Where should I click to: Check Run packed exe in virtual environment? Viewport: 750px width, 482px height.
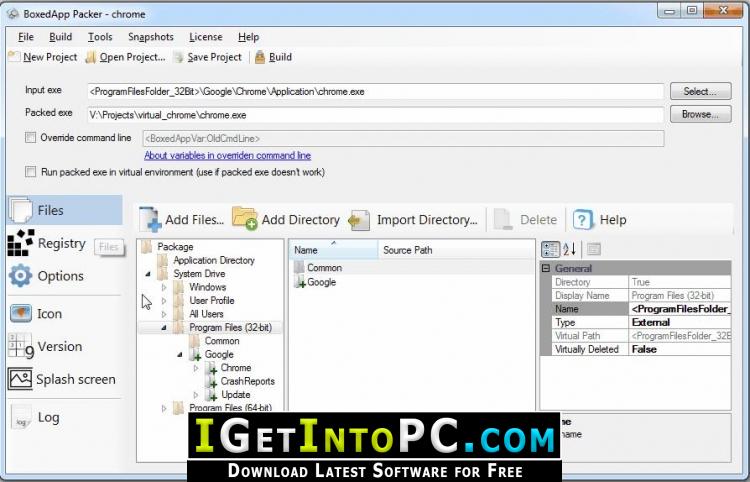[x=31, y=172]
